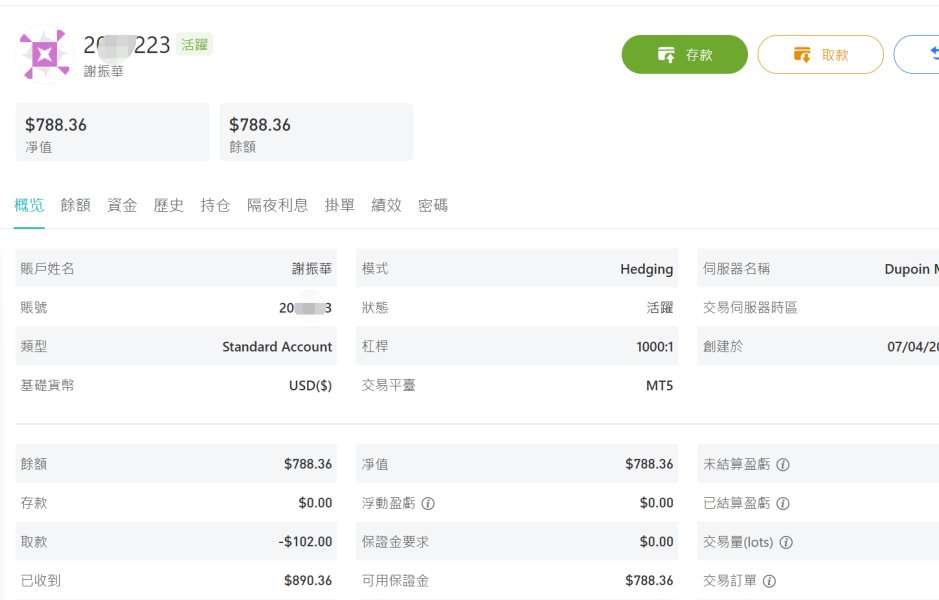Click the info icon beside 已結算盈虧
The height and width of the screenshot is (600, 939).
(783, 503)
